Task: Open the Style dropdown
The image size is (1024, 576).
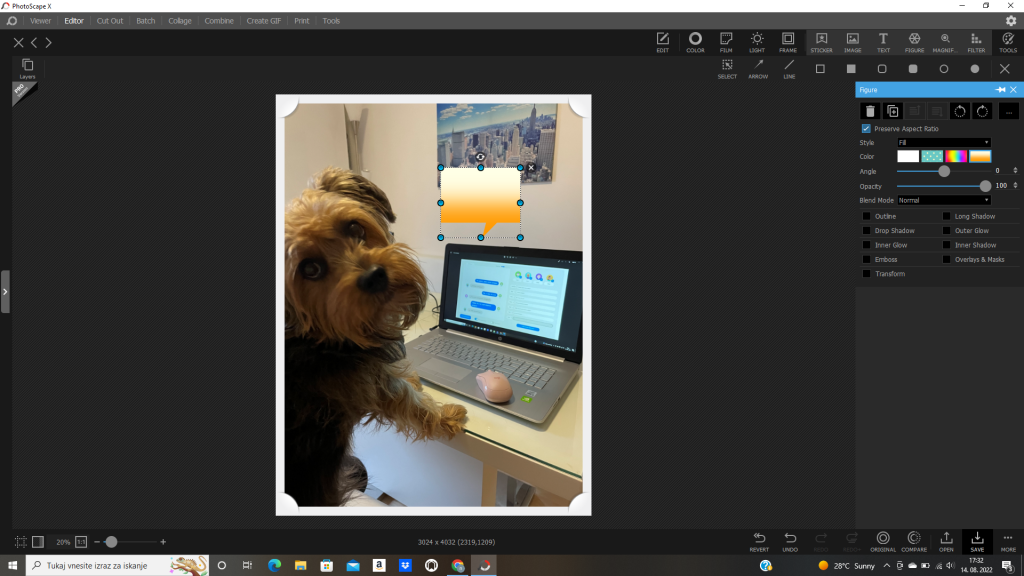Action: tap(944, 142)
